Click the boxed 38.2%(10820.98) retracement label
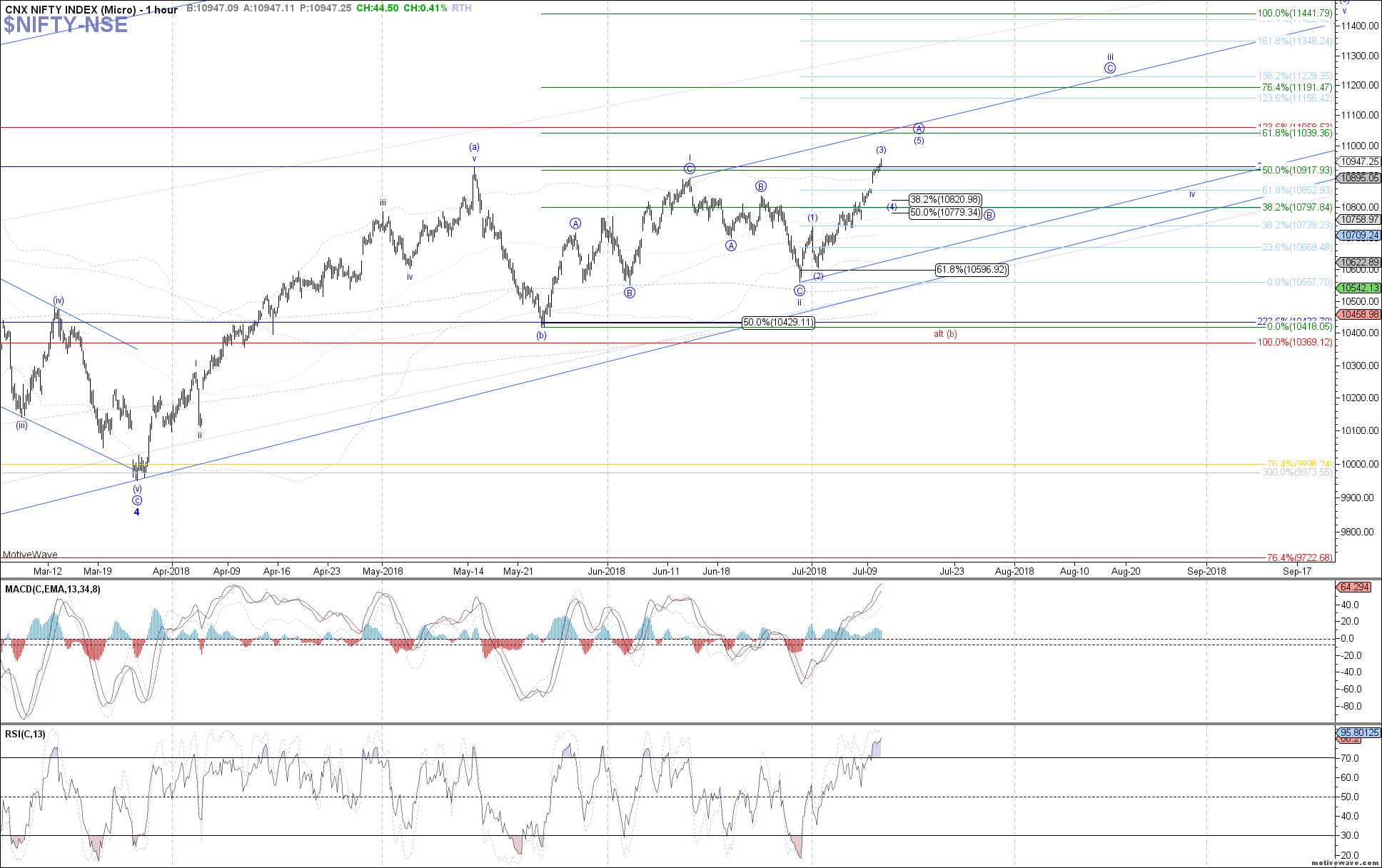 tap(945, 200)
